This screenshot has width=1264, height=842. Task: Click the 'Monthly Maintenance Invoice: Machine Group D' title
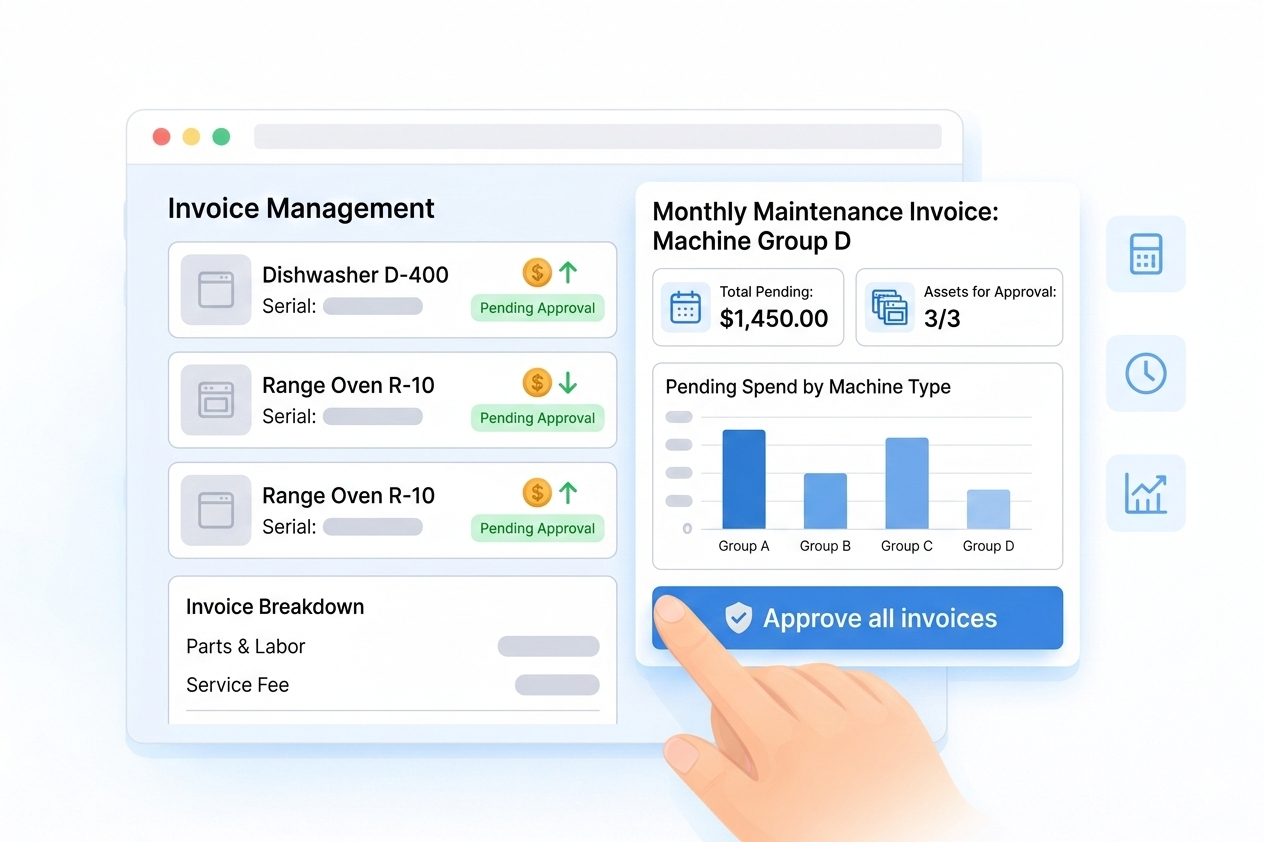pos(826,226)
